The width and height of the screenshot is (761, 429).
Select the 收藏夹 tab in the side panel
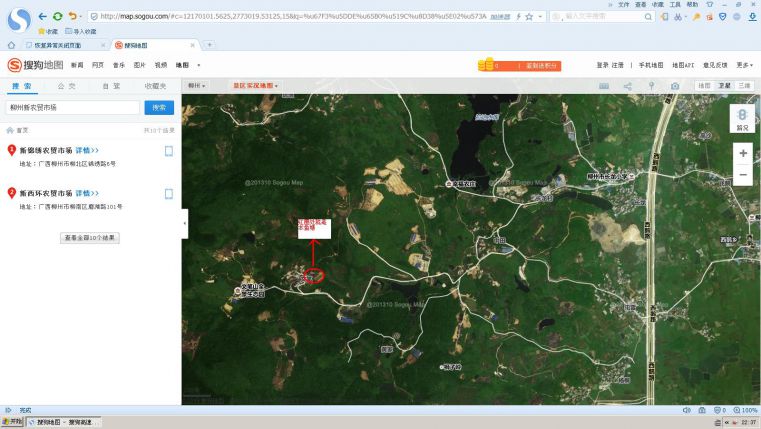tap(155, 86)
